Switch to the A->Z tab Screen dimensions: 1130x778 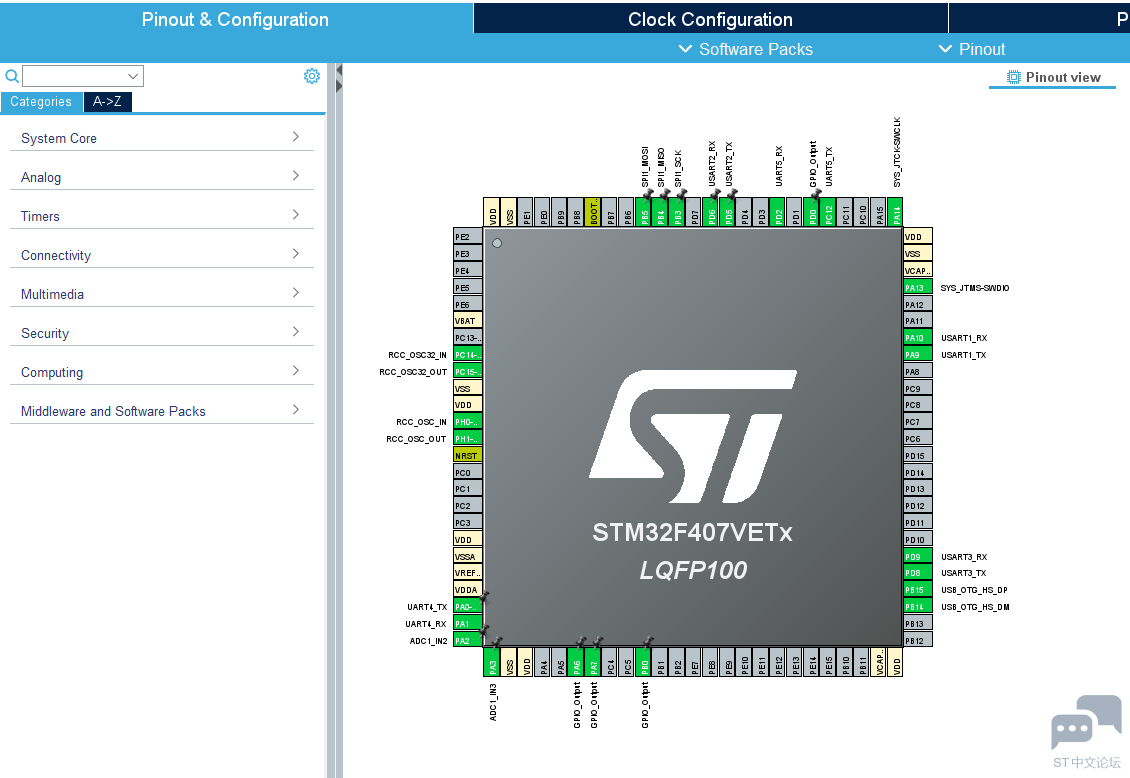coord(107,102)
